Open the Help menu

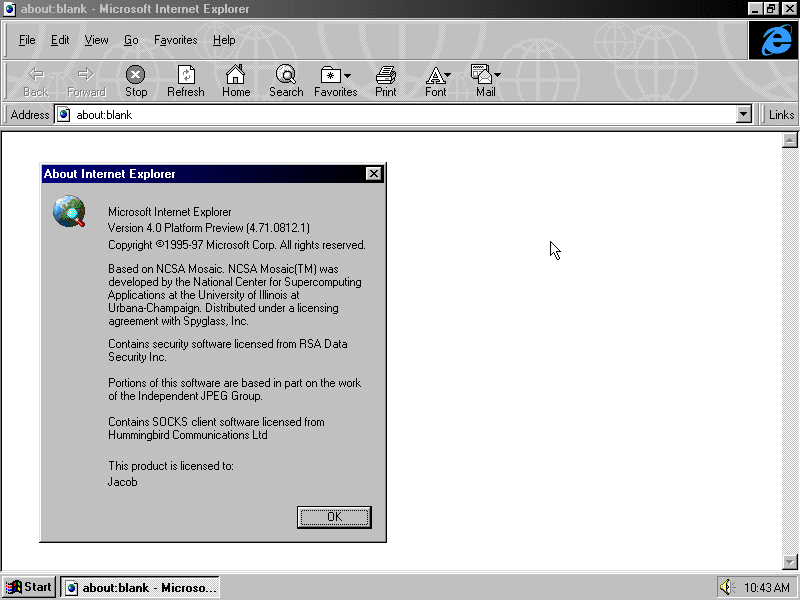[224, 40]
